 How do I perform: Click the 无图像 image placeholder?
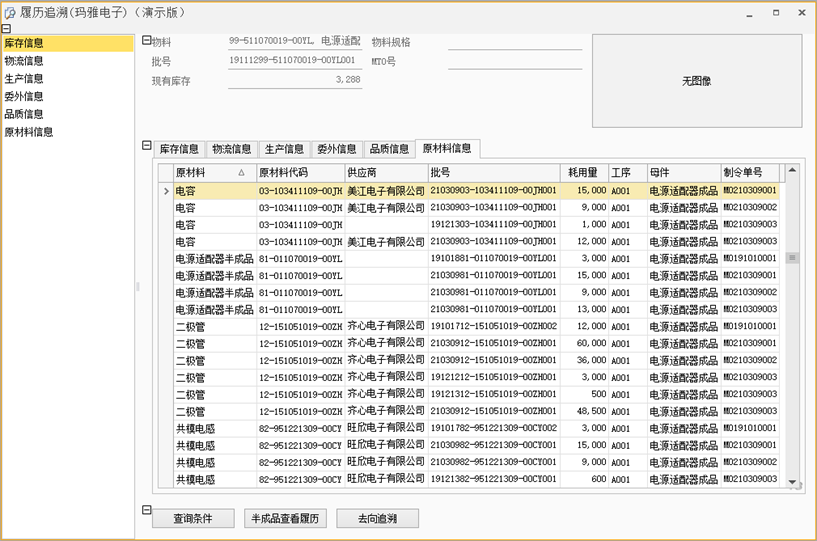click(696, 81)
